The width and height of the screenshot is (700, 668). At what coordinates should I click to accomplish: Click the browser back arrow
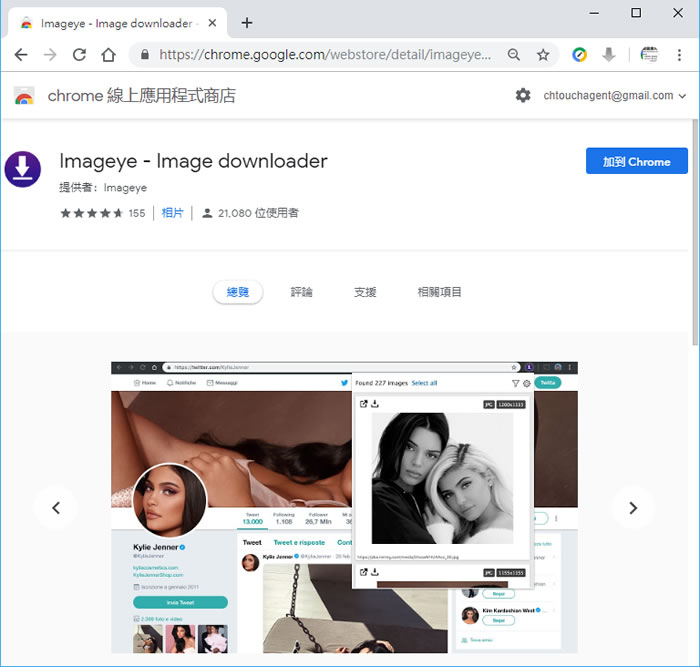point(20,55)
